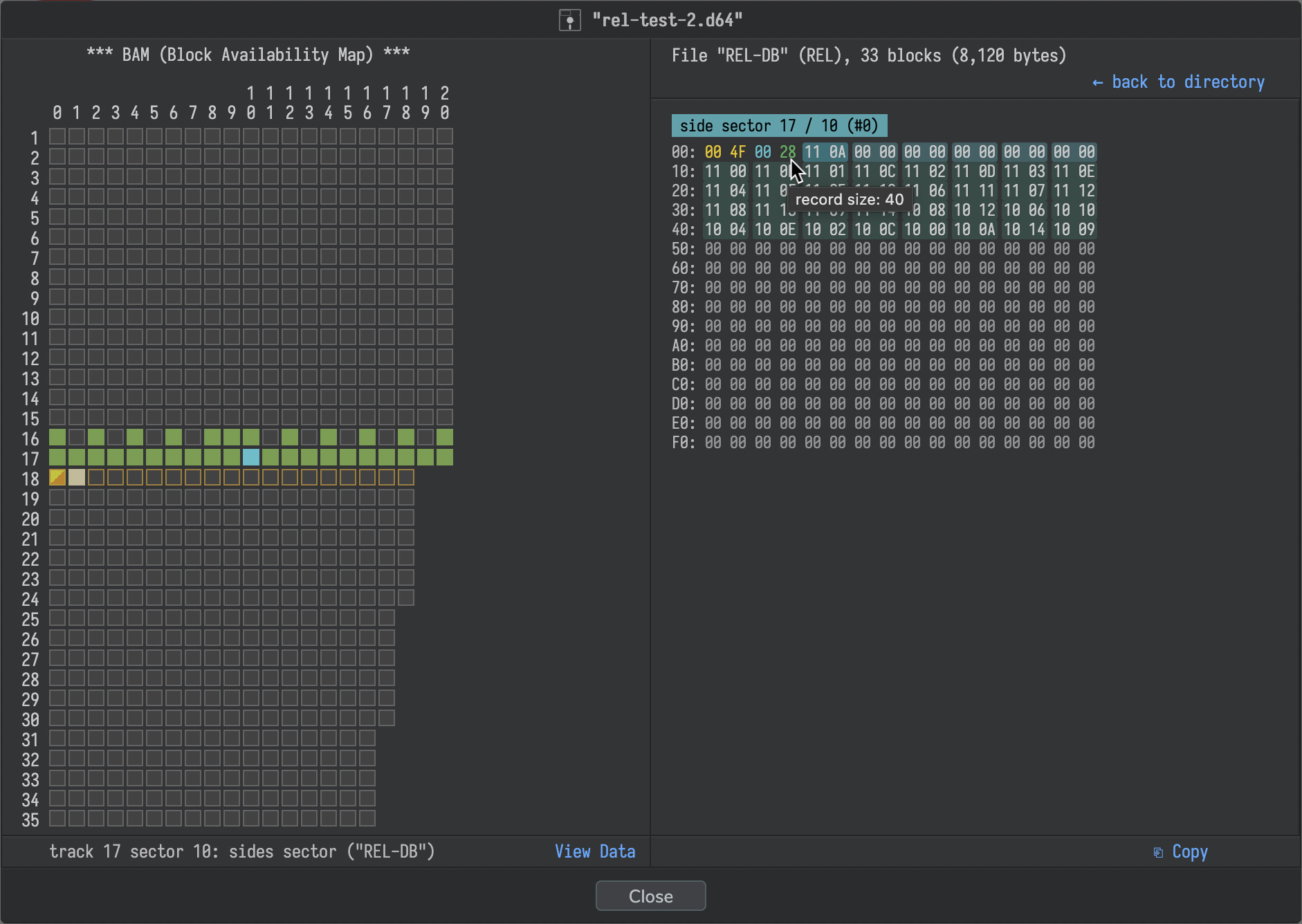Click byte 0A in hex row 40

987,230
